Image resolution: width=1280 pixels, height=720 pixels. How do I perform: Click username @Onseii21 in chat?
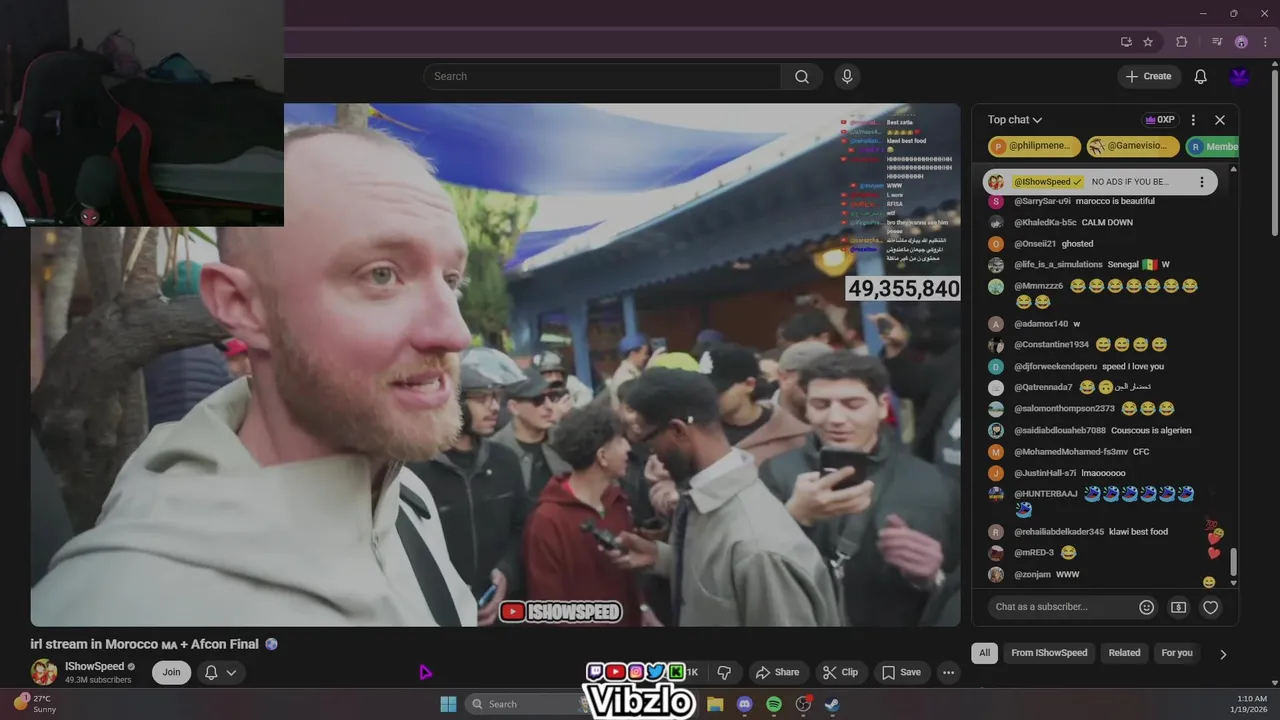coord(1035,244)
